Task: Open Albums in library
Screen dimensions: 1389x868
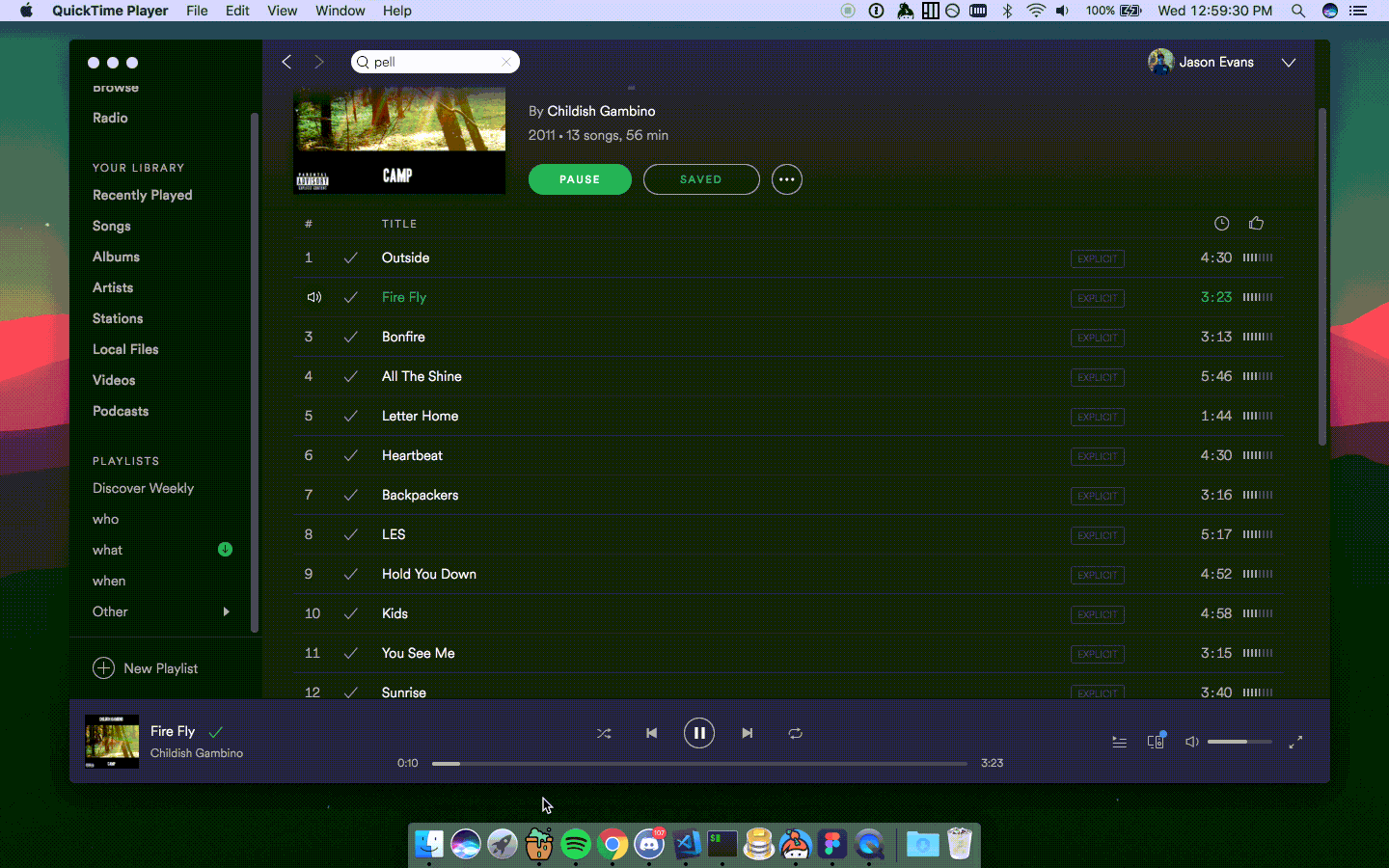Action: click(116, 257)
